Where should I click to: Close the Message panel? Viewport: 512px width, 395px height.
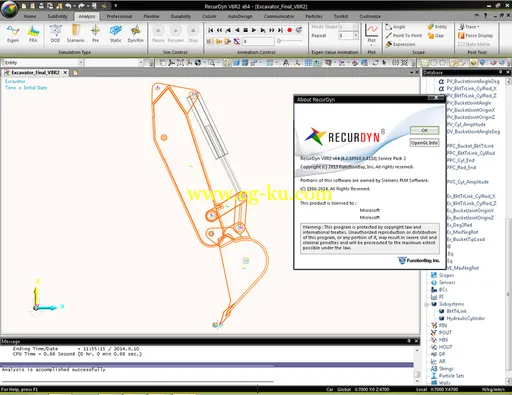[416, 341]
